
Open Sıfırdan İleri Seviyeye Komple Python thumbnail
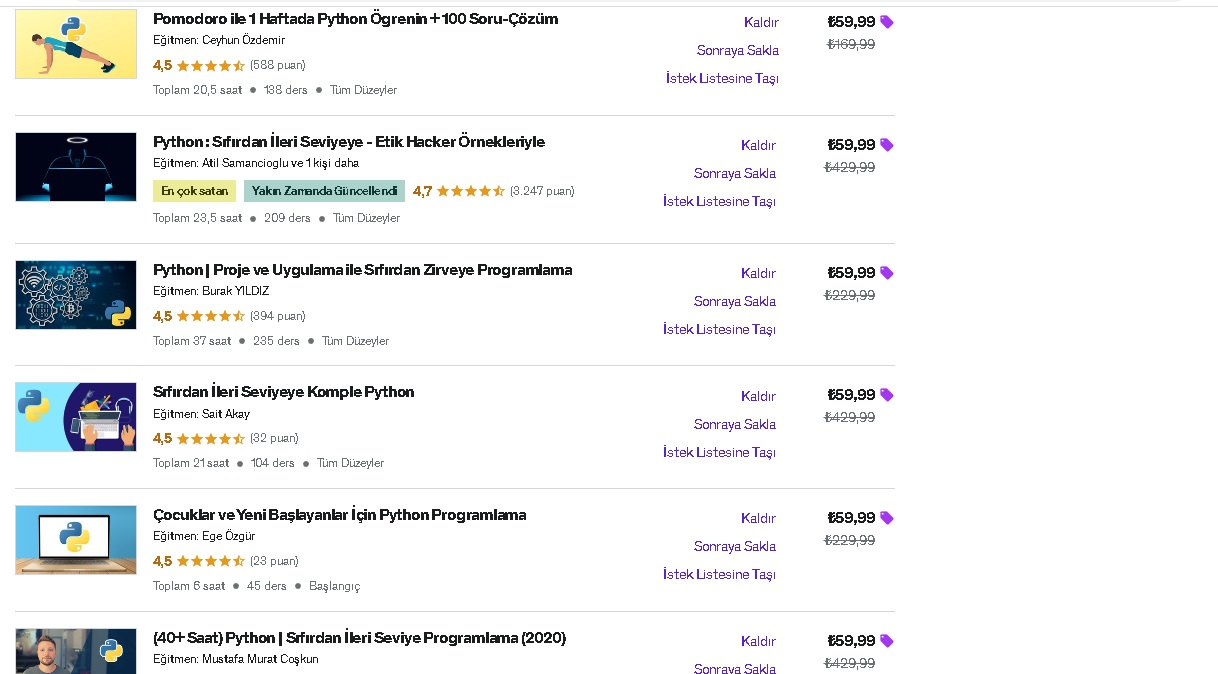[76, 417]
